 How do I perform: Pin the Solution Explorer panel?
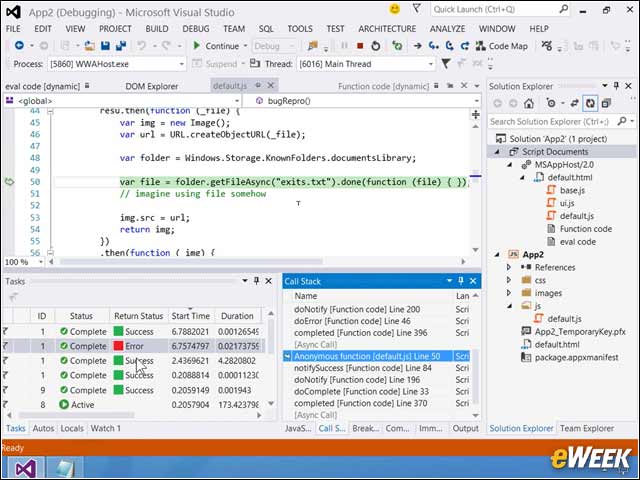click(x=616, y=86)
